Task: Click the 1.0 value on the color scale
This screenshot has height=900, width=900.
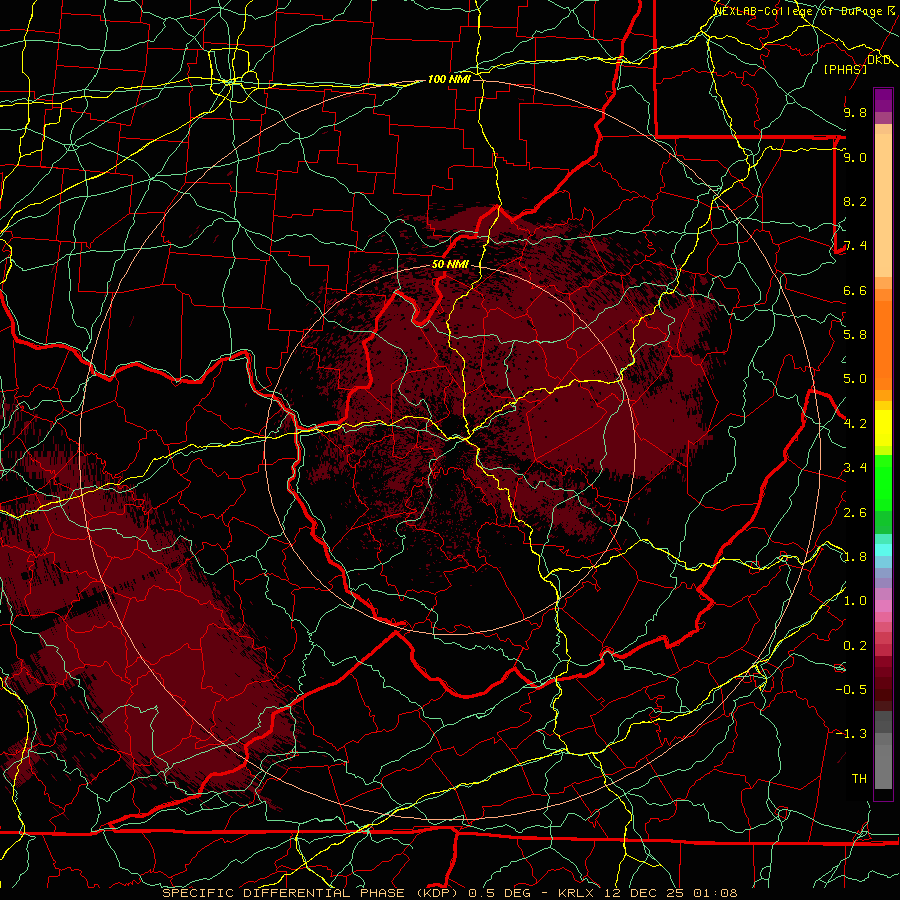Action: [x=855, y=601]
